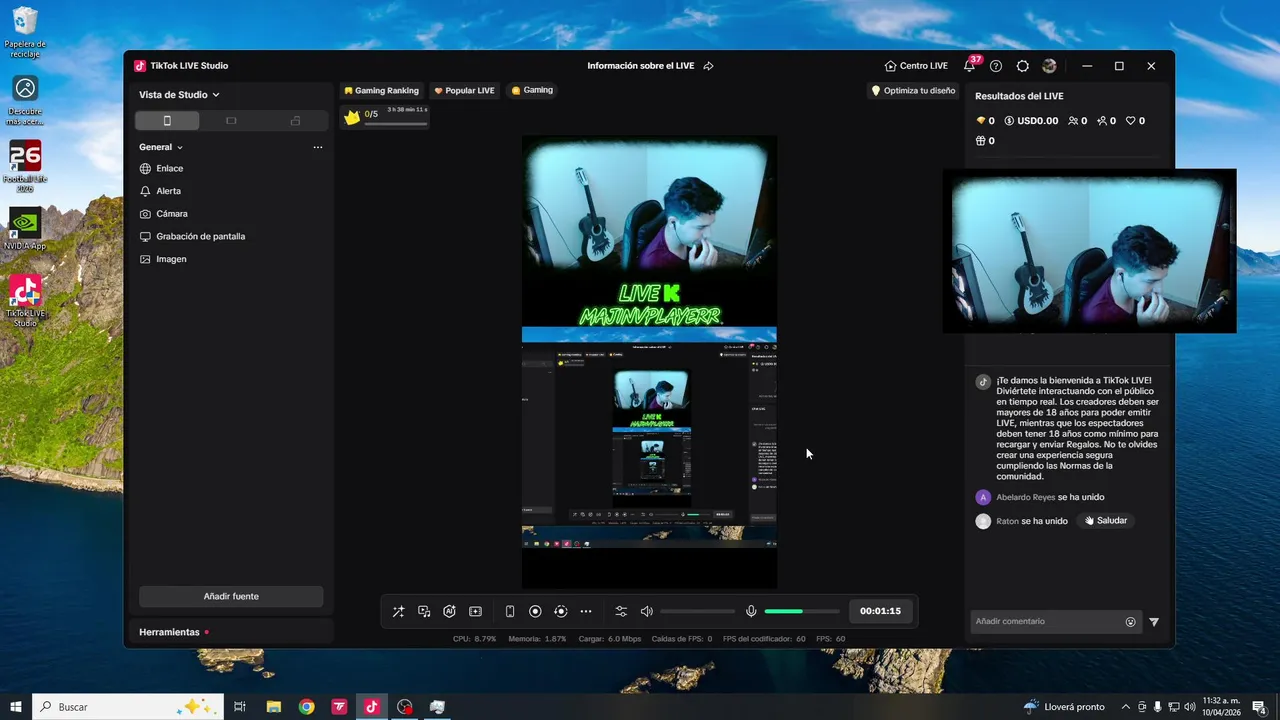Open the audio mixer sliders icon

[621, 611]
